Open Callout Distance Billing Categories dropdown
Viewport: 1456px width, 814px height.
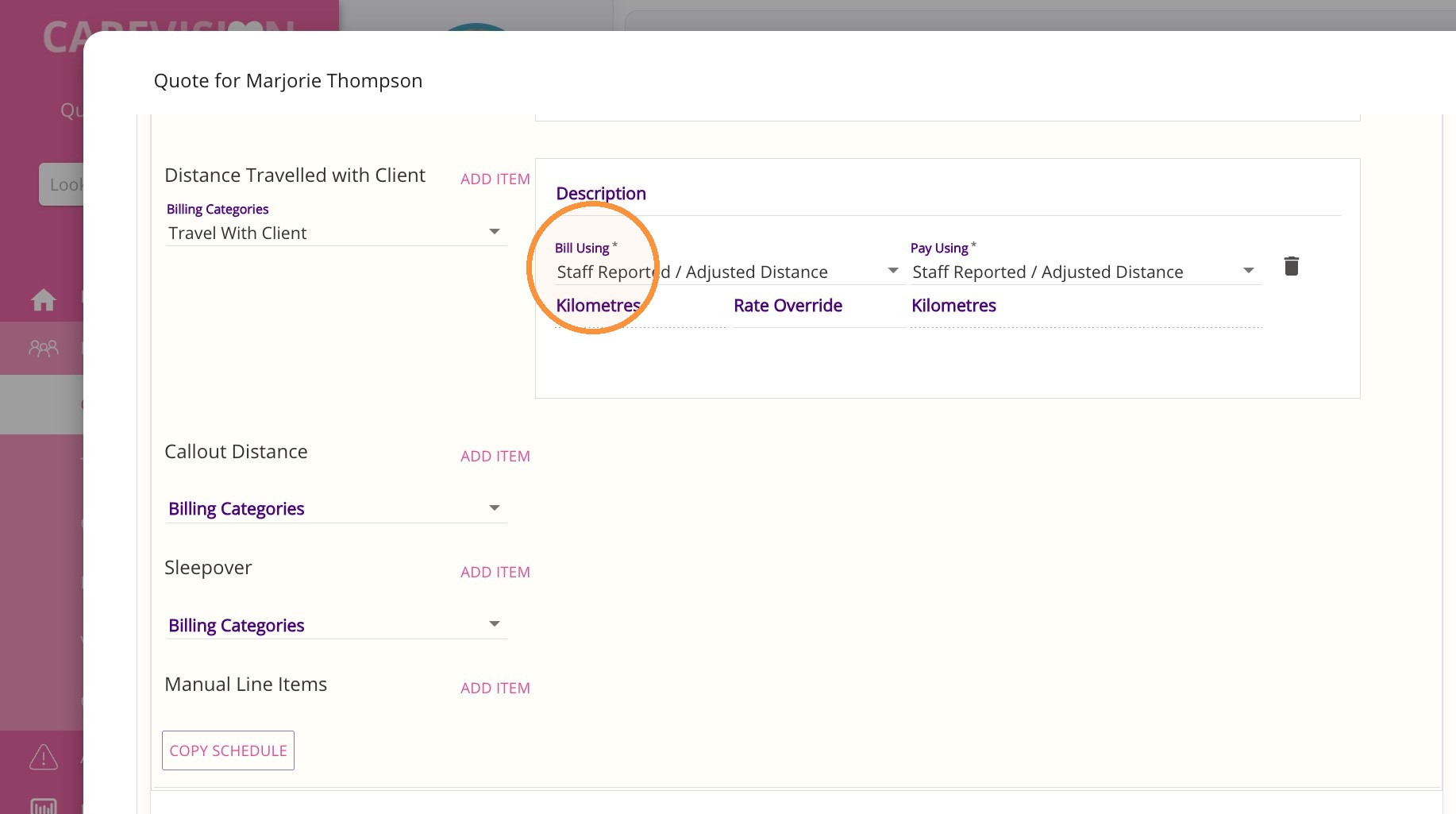pyautogui.click(x=336, y=508)
